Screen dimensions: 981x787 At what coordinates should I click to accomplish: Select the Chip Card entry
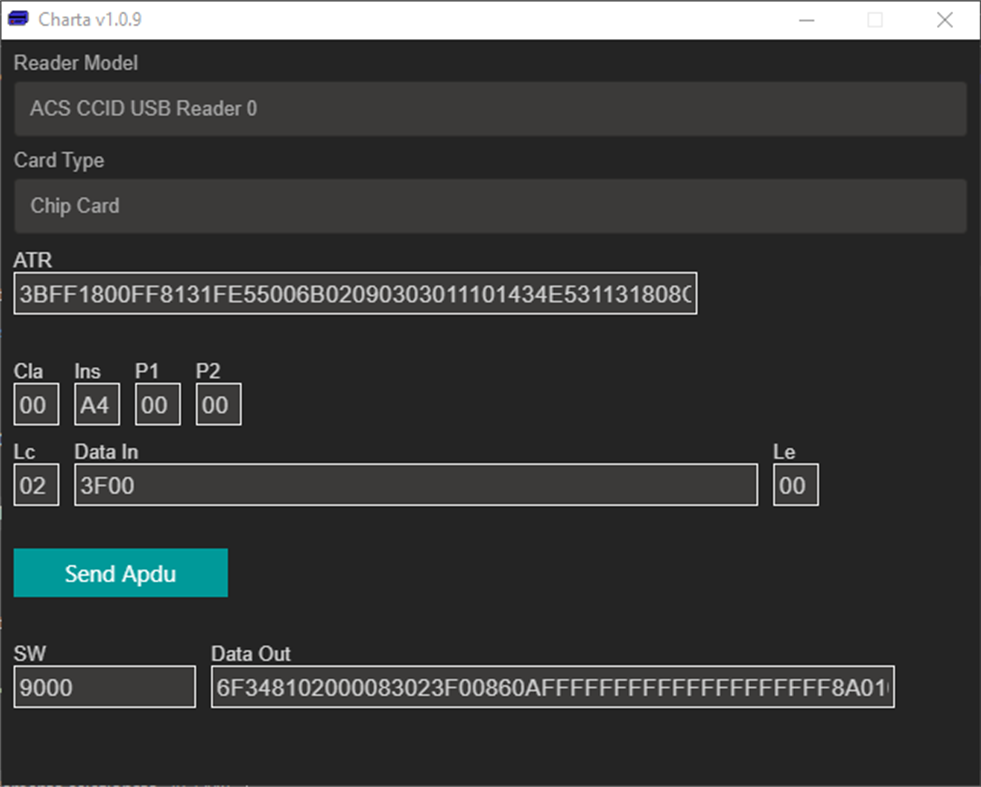coord(75,206)
